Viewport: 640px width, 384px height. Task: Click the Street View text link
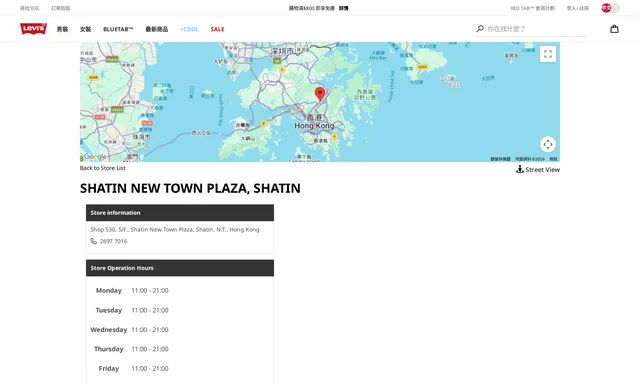point(542,169)
